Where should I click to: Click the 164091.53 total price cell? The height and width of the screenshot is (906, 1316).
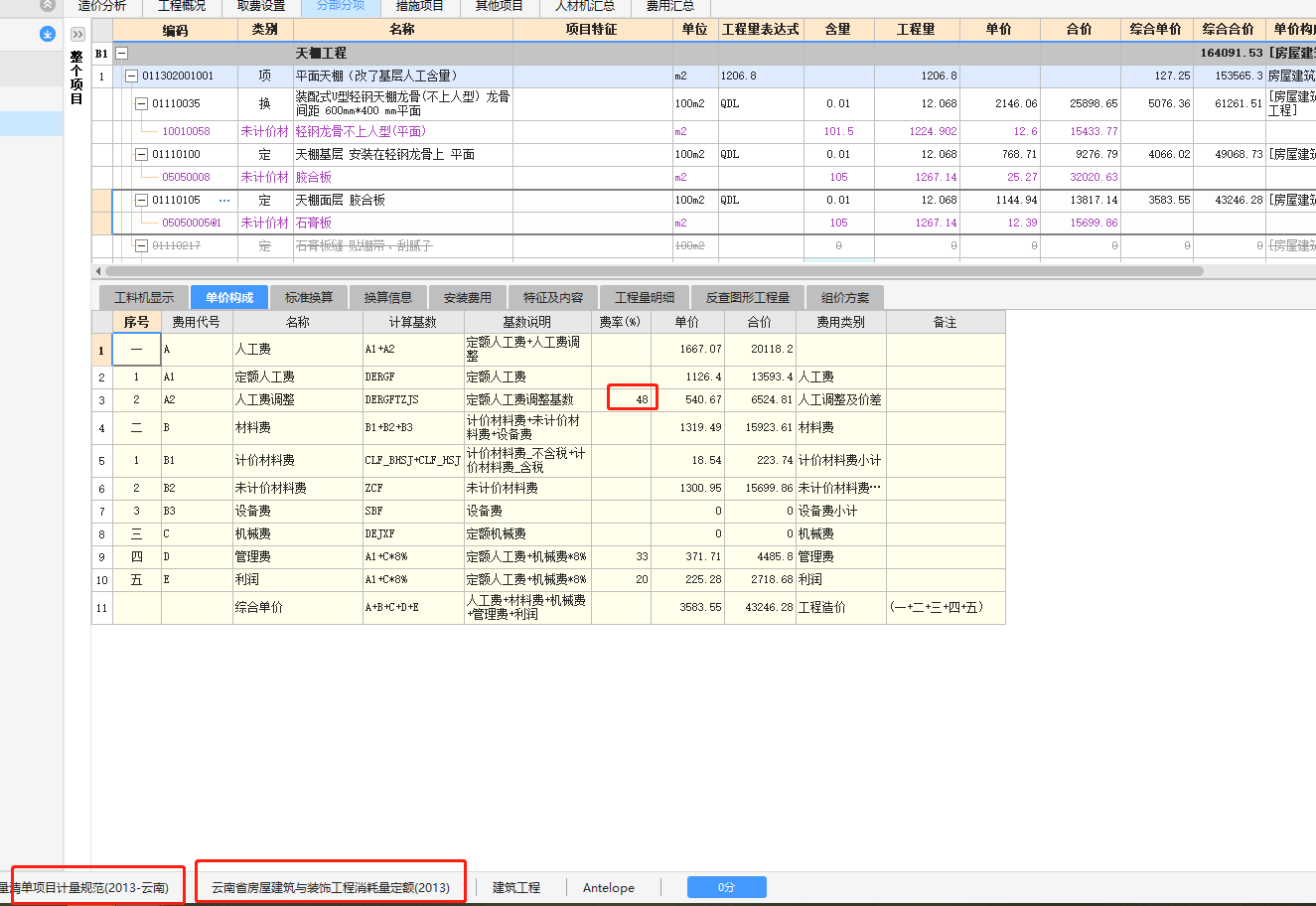pyautogui.click(x=1231, y=54)
